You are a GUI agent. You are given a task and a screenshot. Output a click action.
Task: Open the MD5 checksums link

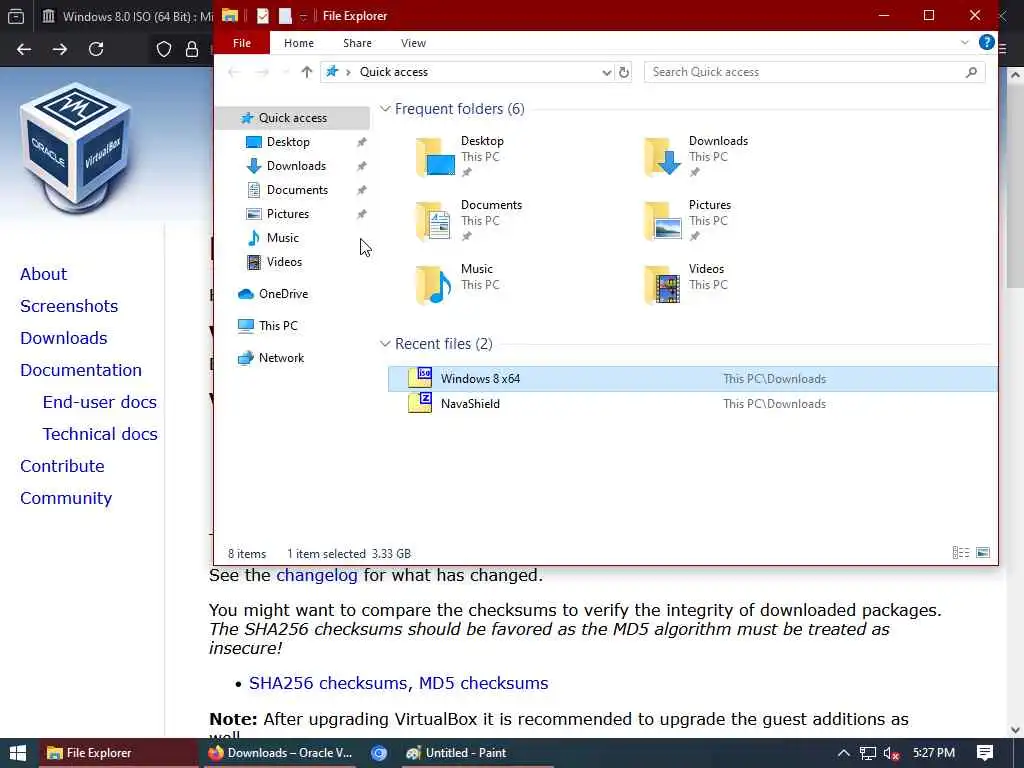(x=483, y=683)
